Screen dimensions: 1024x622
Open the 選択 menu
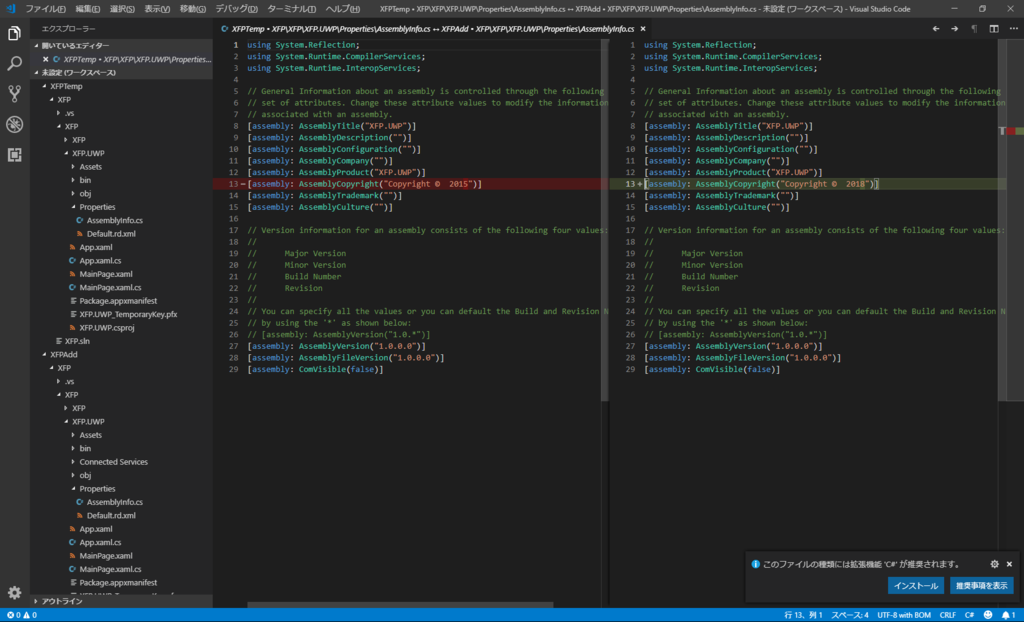[x=122, y=8]
